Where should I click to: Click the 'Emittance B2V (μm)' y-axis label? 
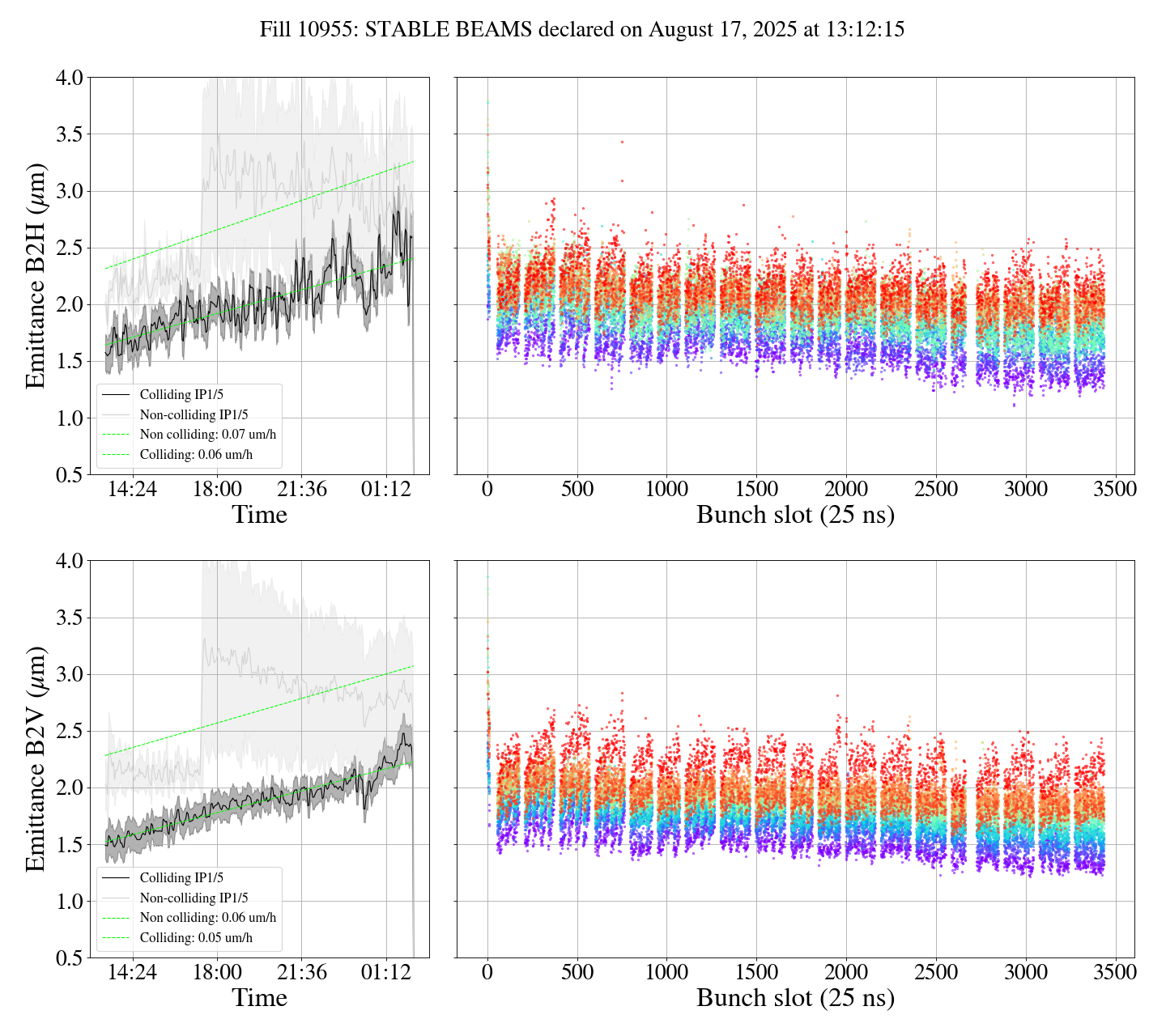click(35, 758)
